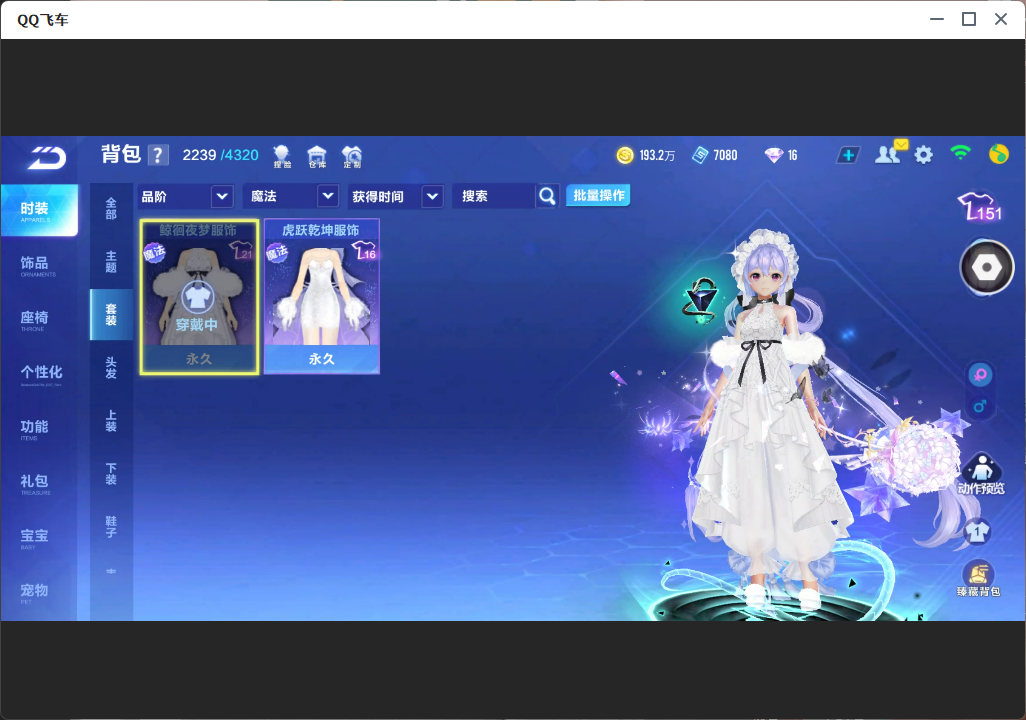Click the 2239/4320 capacity counter
Image resolution: width=1026 pixels, height=720 pixels.
pyautogui.click(x=221, y=155)
